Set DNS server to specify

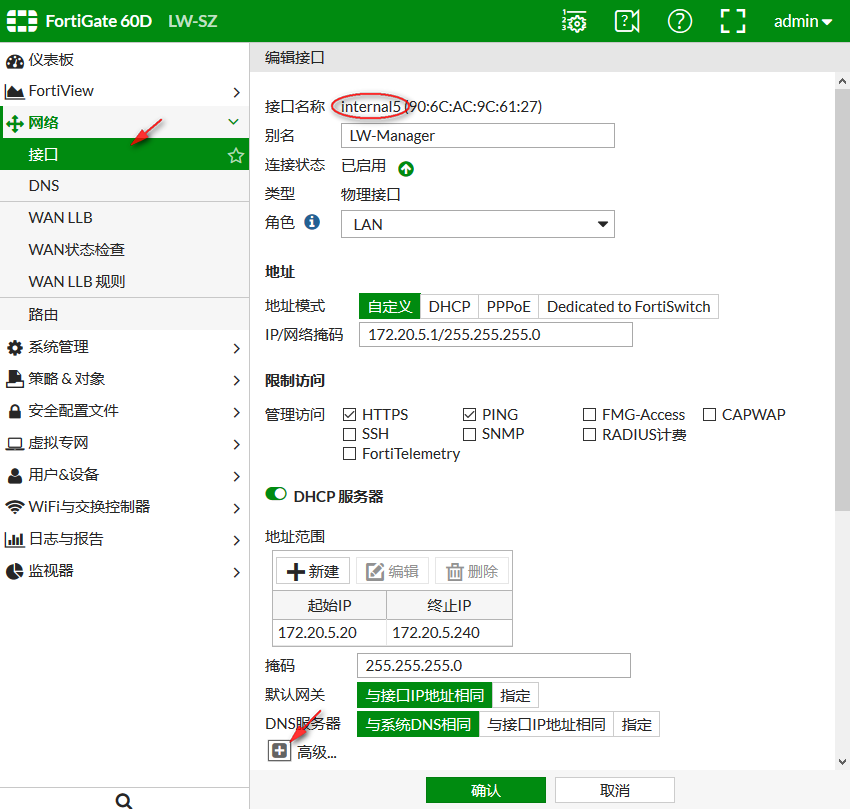[x=636, y=724]
